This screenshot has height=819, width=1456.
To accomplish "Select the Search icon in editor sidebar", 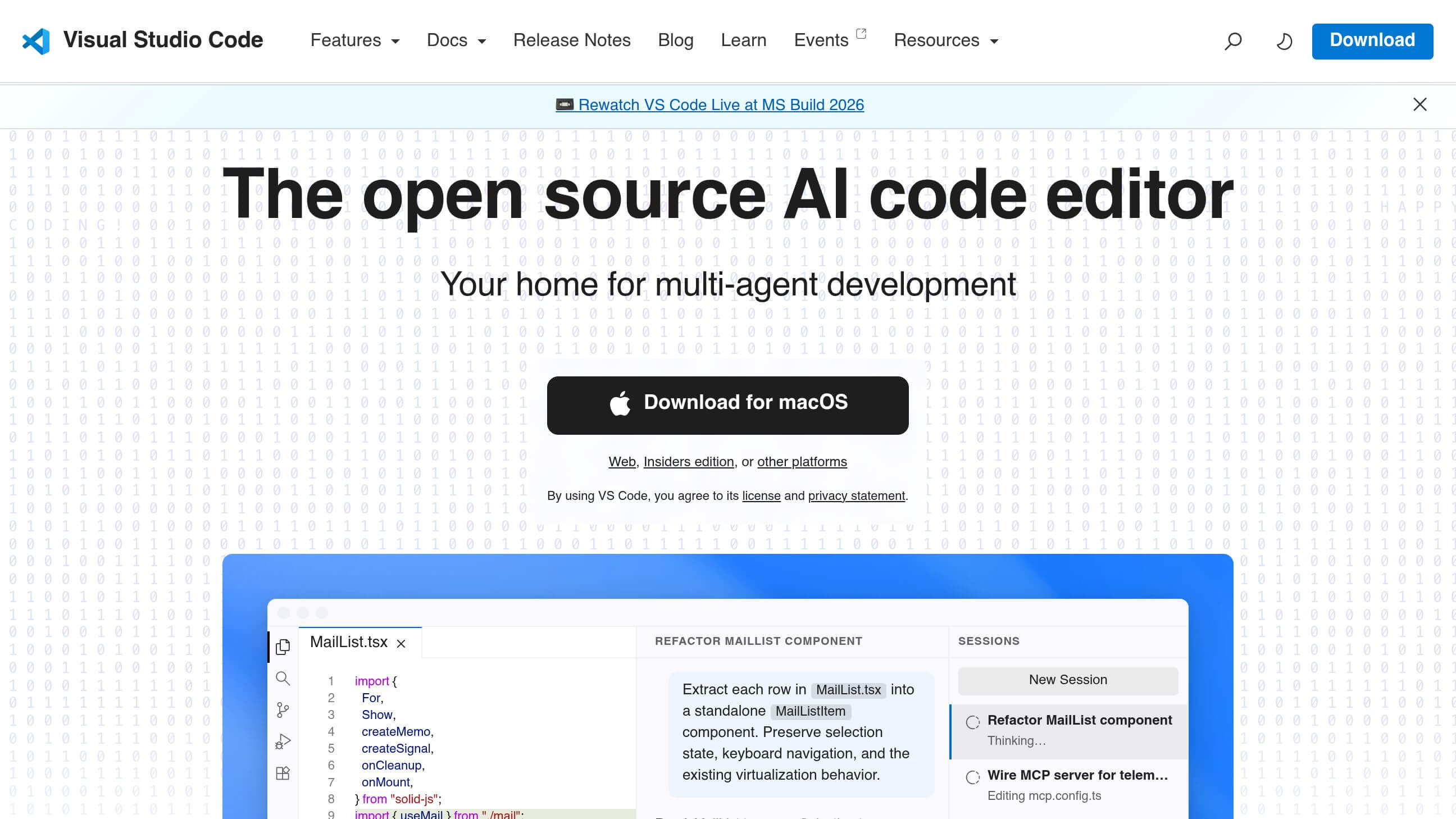I will 283,678.
